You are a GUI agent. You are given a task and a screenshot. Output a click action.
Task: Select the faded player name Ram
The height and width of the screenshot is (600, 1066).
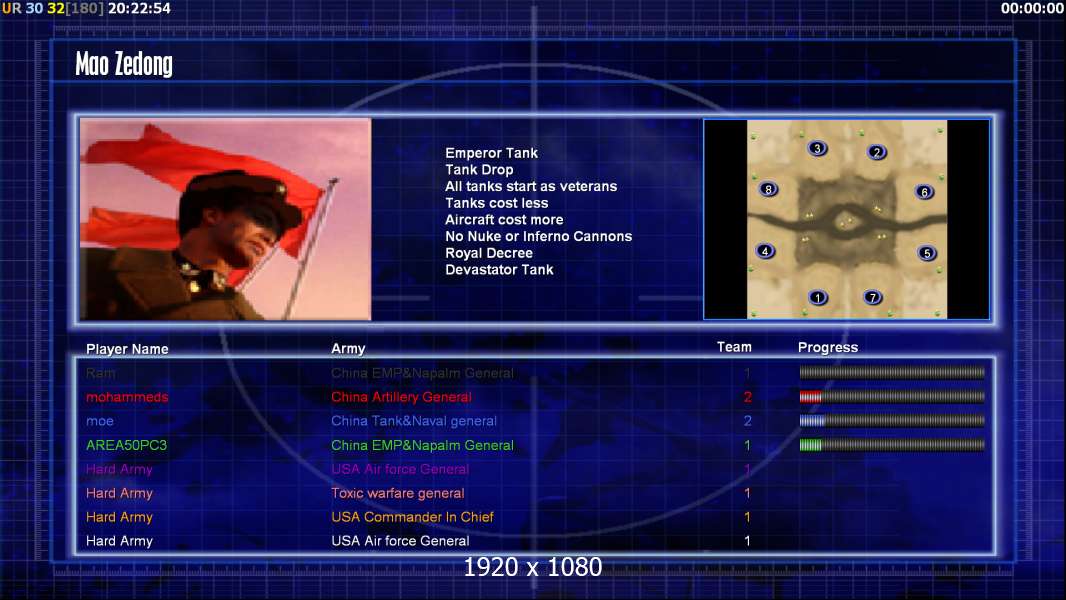(x=101, y=373)
